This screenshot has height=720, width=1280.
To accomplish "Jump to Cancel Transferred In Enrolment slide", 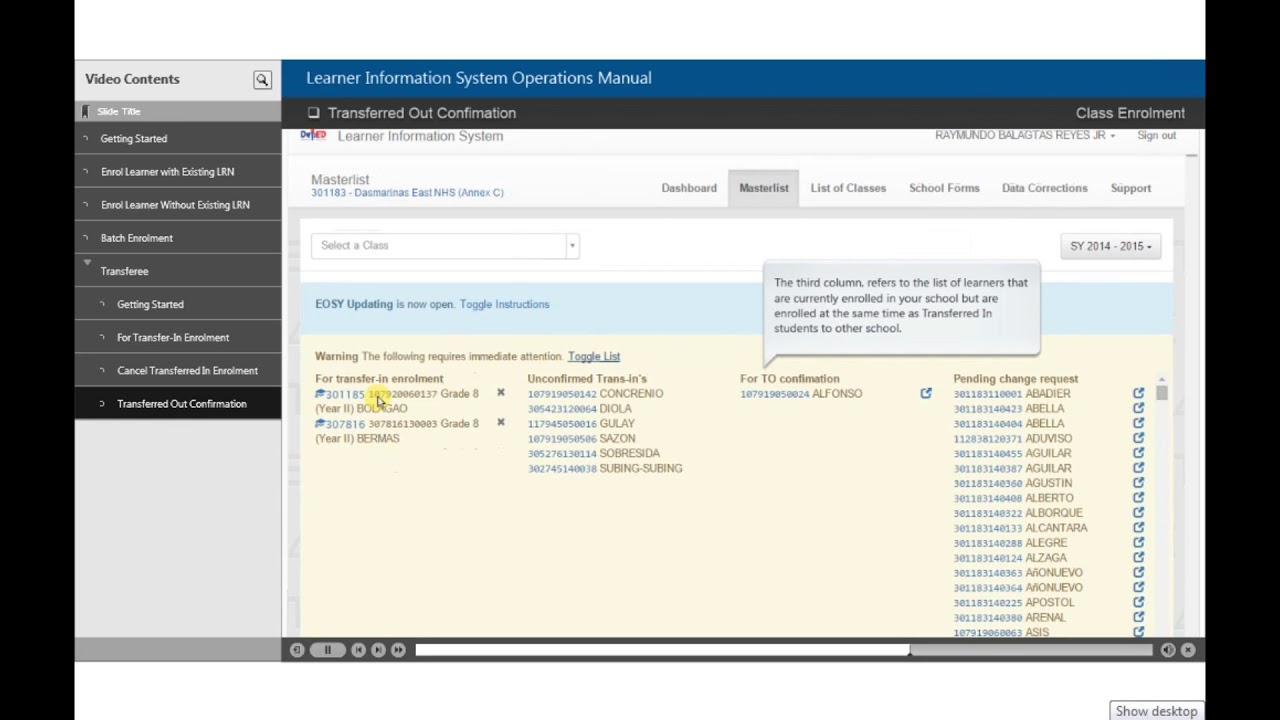I will pos(187,371).
